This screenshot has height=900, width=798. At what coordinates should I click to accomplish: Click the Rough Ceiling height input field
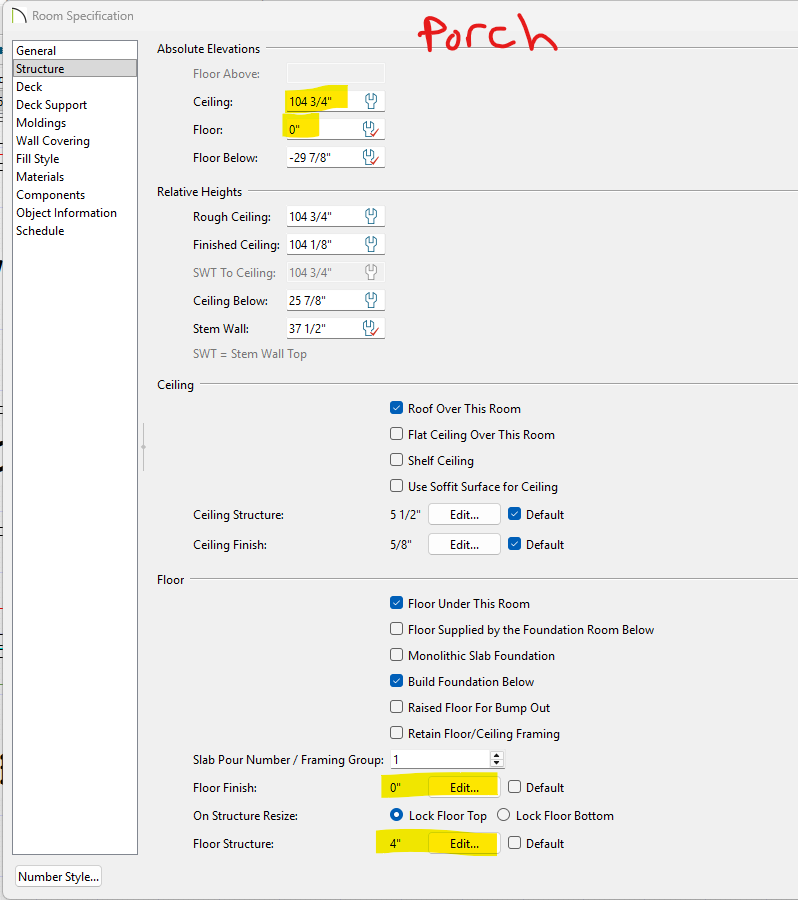tap(321, 217)
